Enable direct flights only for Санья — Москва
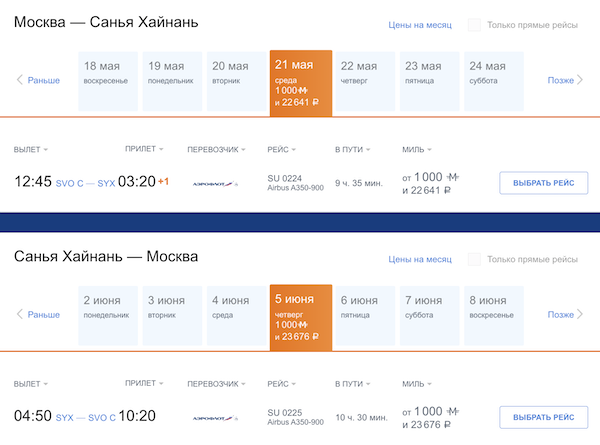 pyautogui.click(x=474, y=259)
